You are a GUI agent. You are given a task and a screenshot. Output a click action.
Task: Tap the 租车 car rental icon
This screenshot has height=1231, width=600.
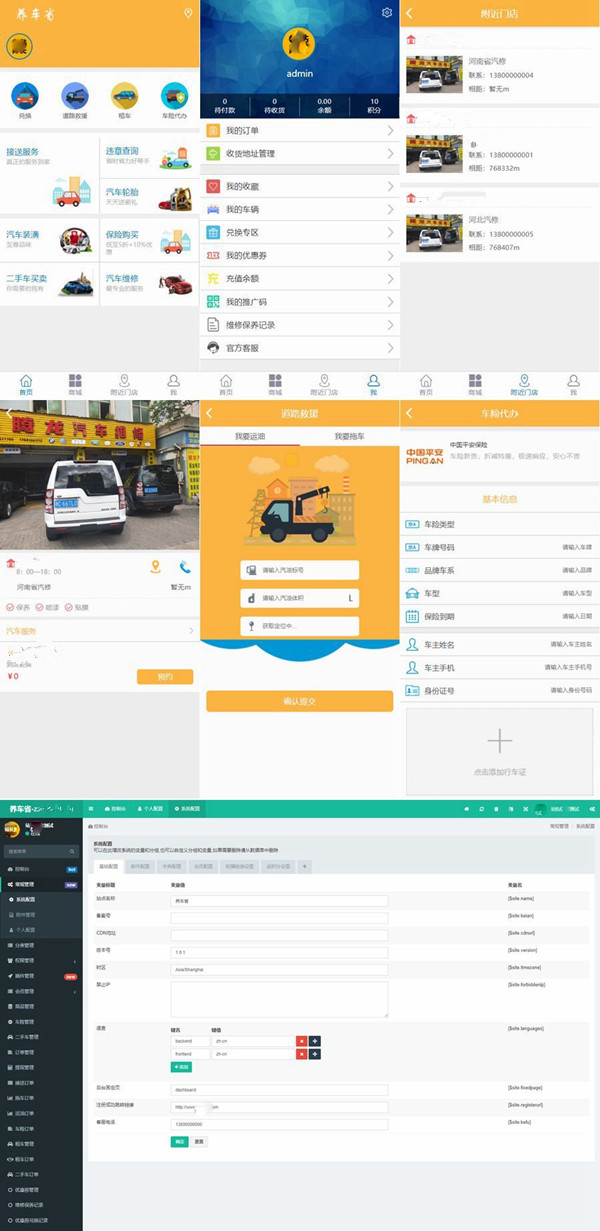124,96
